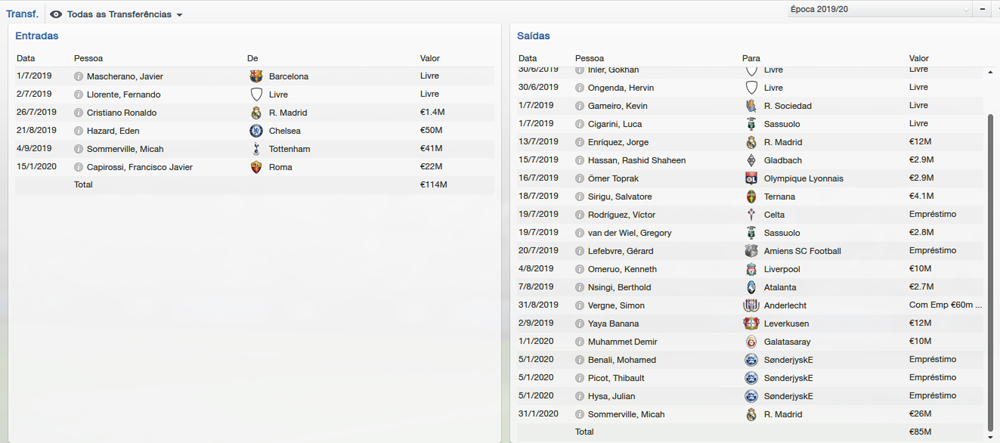This screenshot has height=443, width=1000.
Task: Click the Barcelona club crest
Action: coord(256,76)
